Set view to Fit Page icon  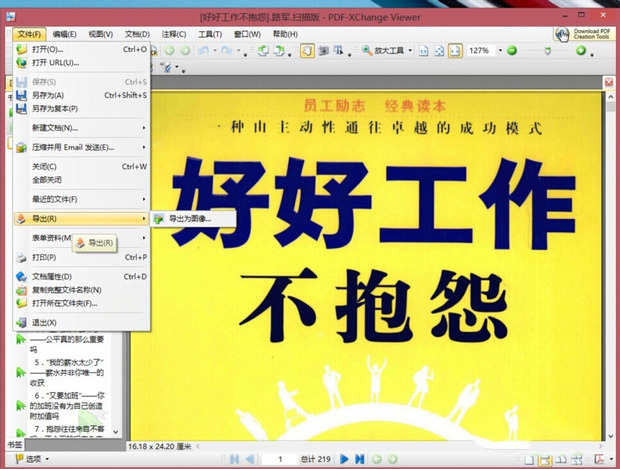(439, 51)
